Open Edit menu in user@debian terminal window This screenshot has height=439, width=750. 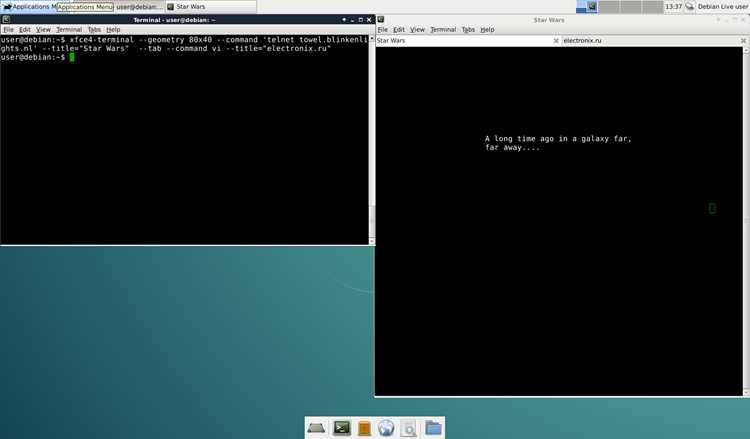click(x=25, y=30)
